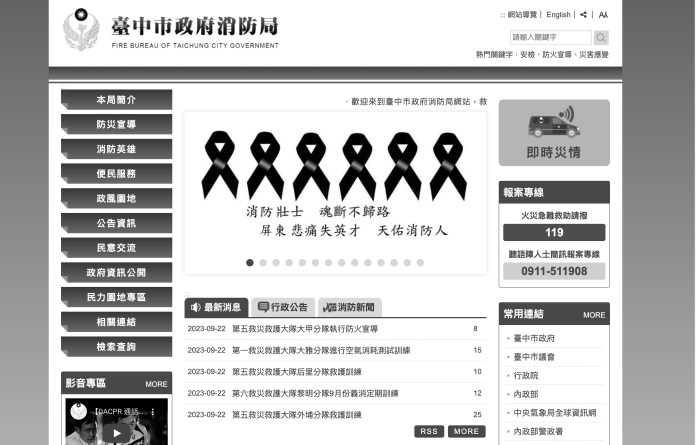
Task: Switch language to English
Action: (x=558, y=15)
